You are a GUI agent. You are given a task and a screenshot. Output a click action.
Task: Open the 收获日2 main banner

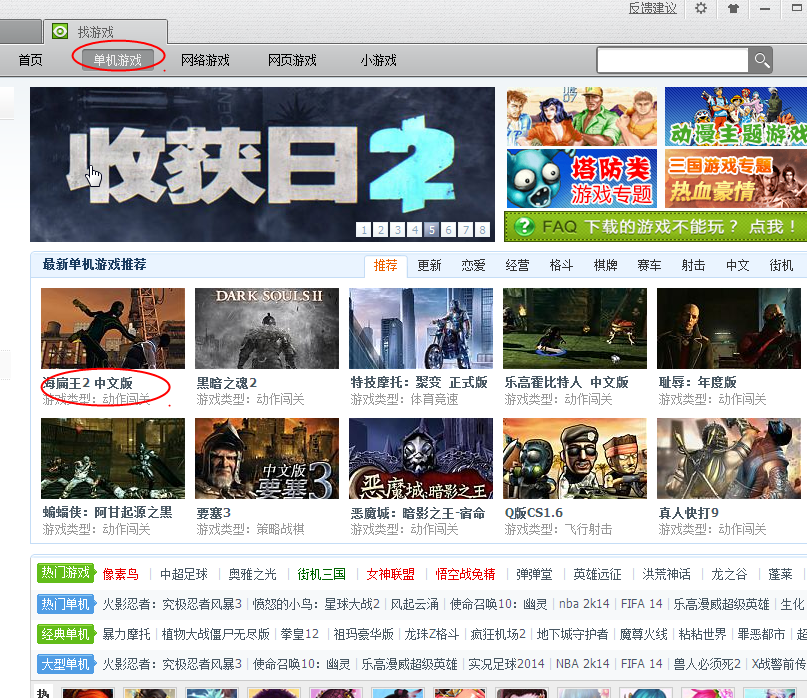pyautogui.click(x=262, y=164)
